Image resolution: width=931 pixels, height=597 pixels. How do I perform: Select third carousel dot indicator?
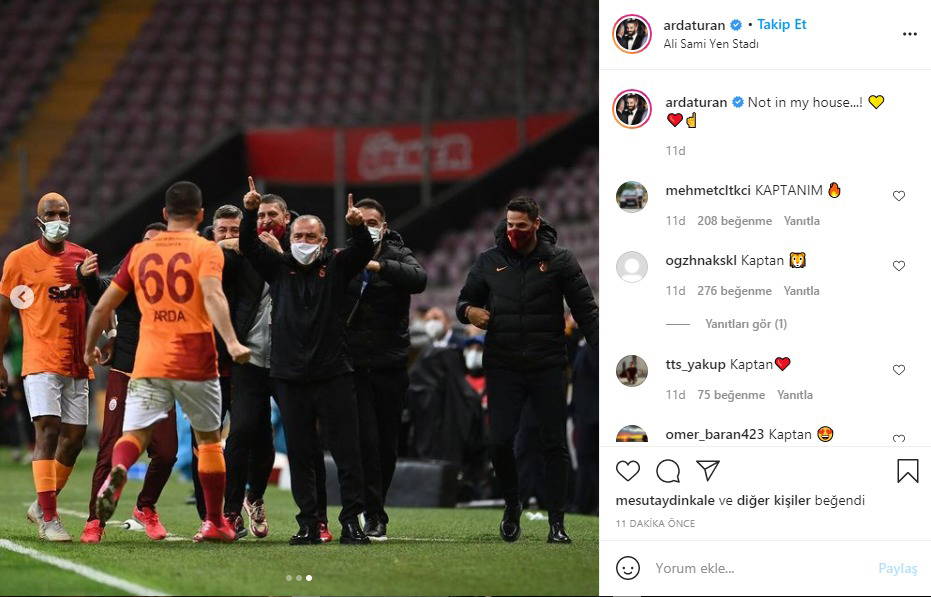(x=309, y=578)
